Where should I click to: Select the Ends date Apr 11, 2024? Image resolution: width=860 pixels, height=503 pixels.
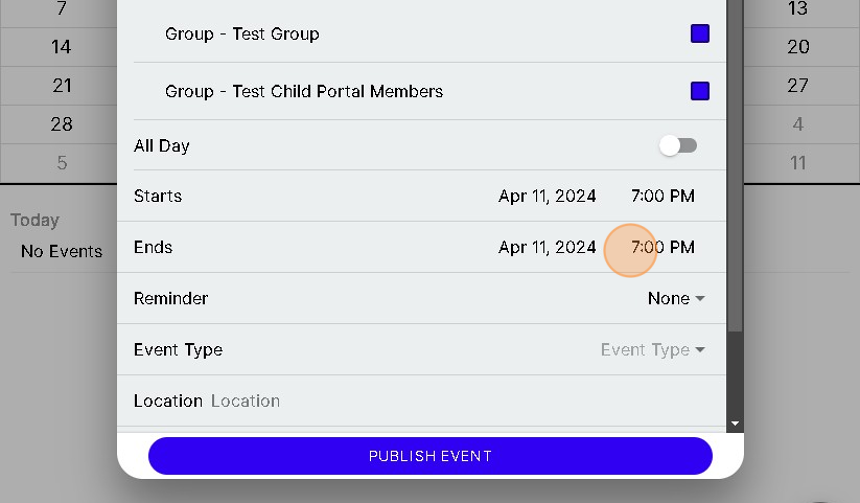[x=547, y=247]
